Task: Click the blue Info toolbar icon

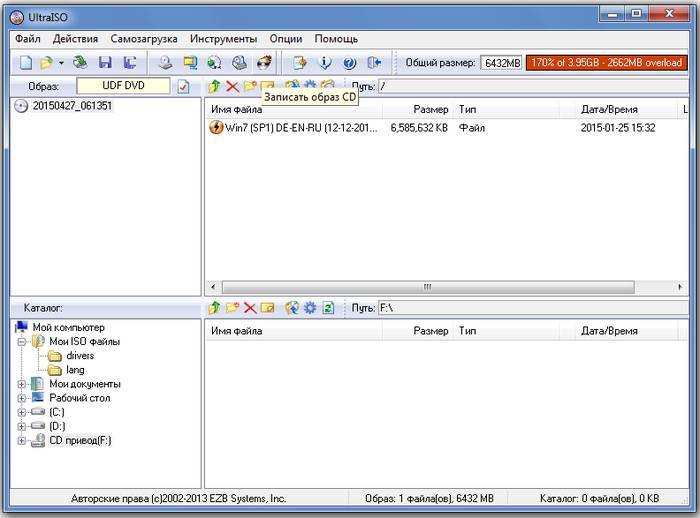Action: click(324, 63)
